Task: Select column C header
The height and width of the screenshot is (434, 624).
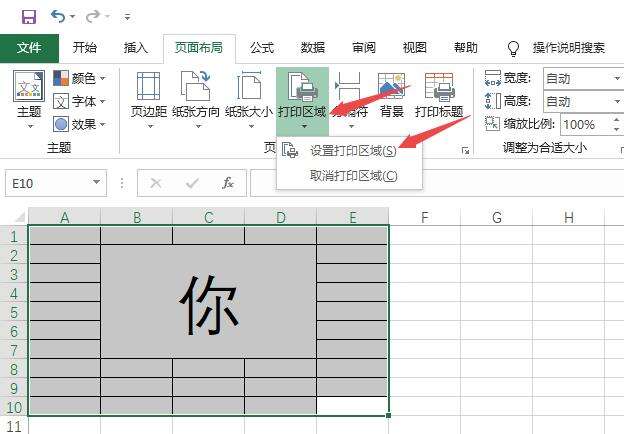Action: (x=209, y=217)
